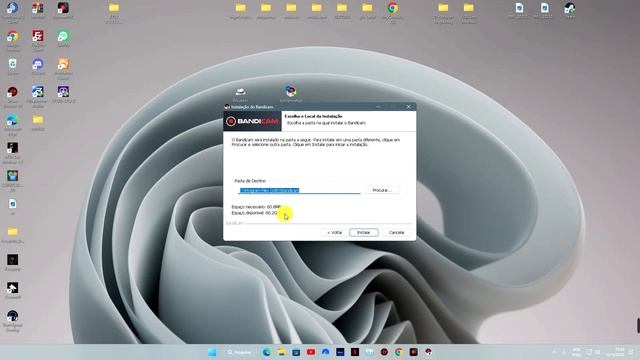640x360 pixels.
Task: Click the taskbar search box
Action: pyautogui.click(x=239, y=352)
